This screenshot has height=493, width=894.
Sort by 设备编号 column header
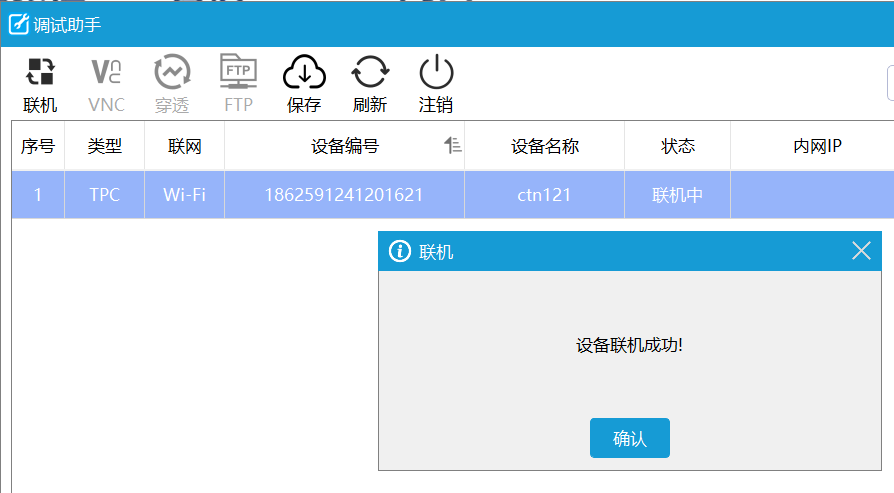(344, 146)
